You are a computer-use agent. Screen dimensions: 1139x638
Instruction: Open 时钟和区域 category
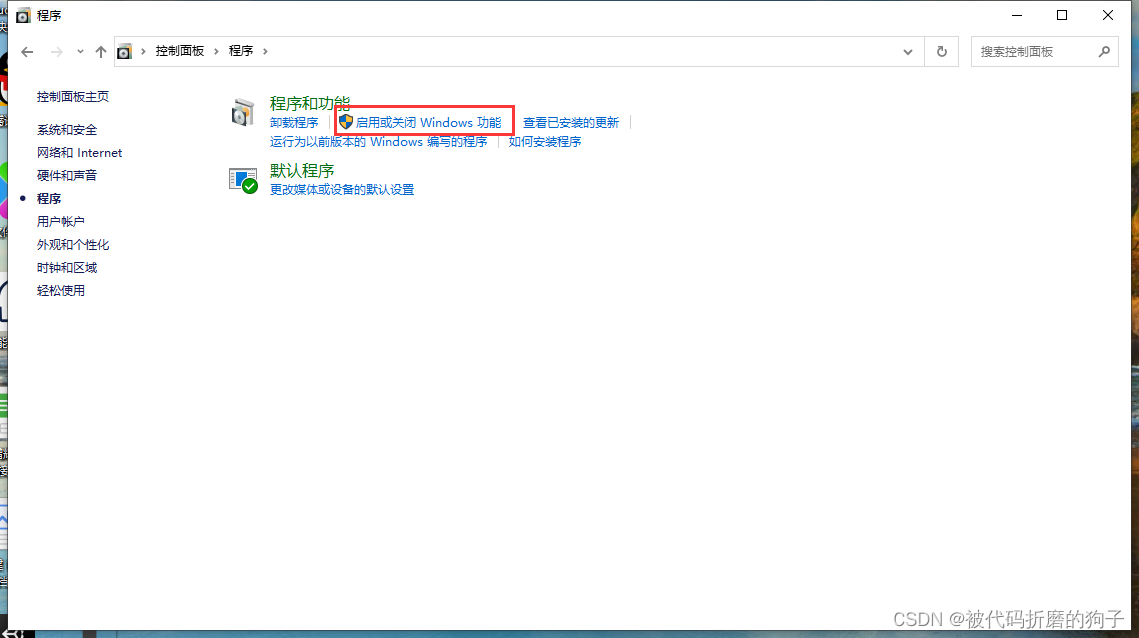pos(67,268)
